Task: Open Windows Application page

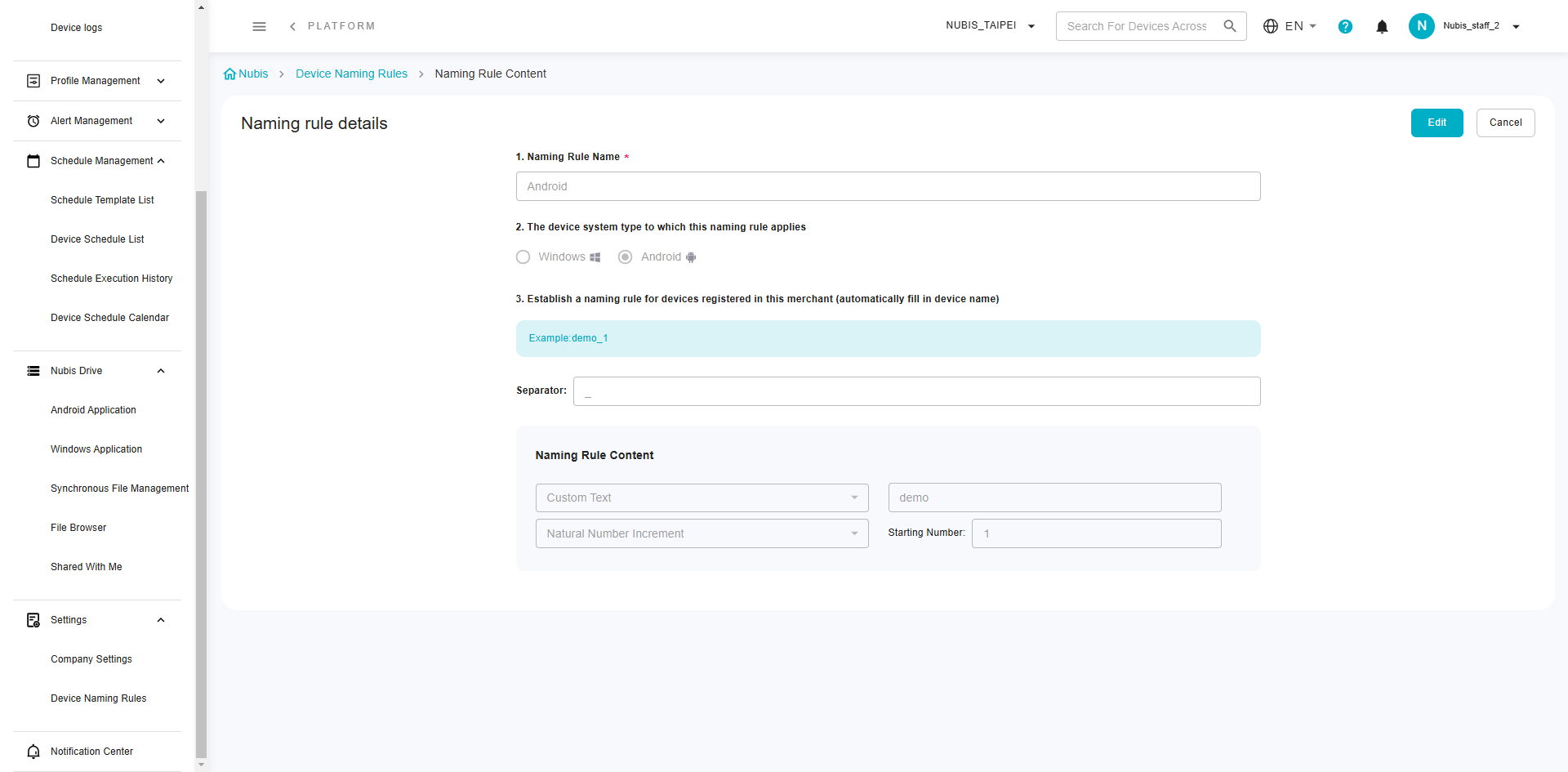Action: click(96, 449)
